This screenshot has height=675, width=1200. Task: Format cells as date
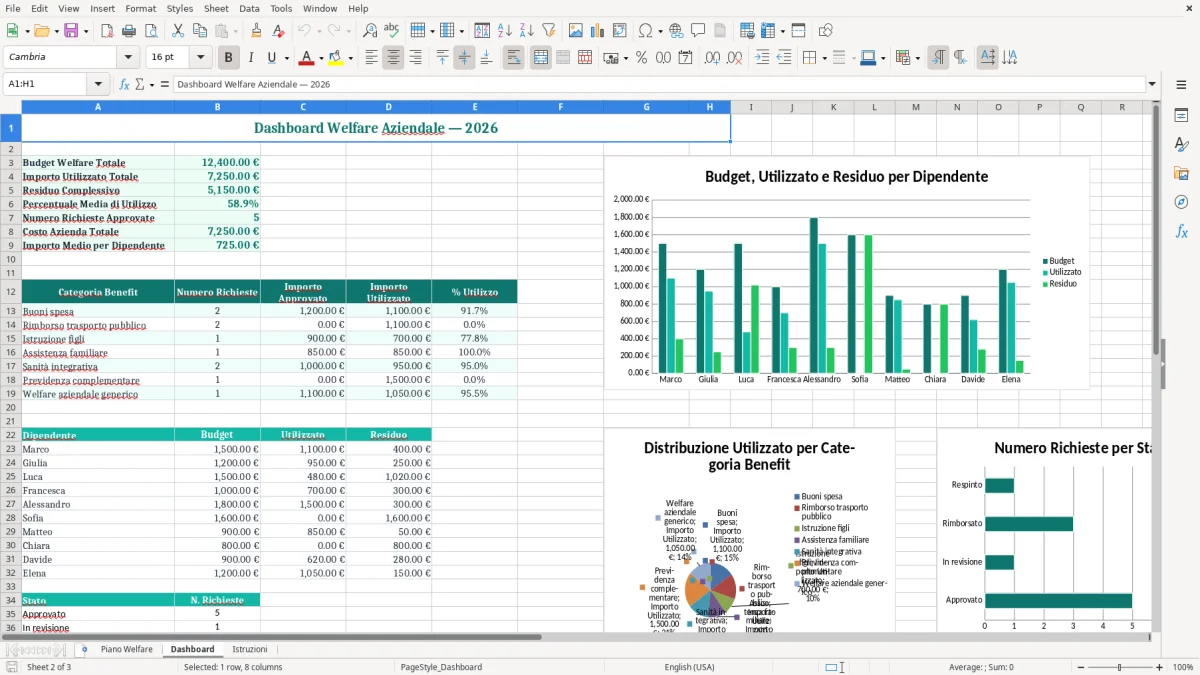coord(685,58)
